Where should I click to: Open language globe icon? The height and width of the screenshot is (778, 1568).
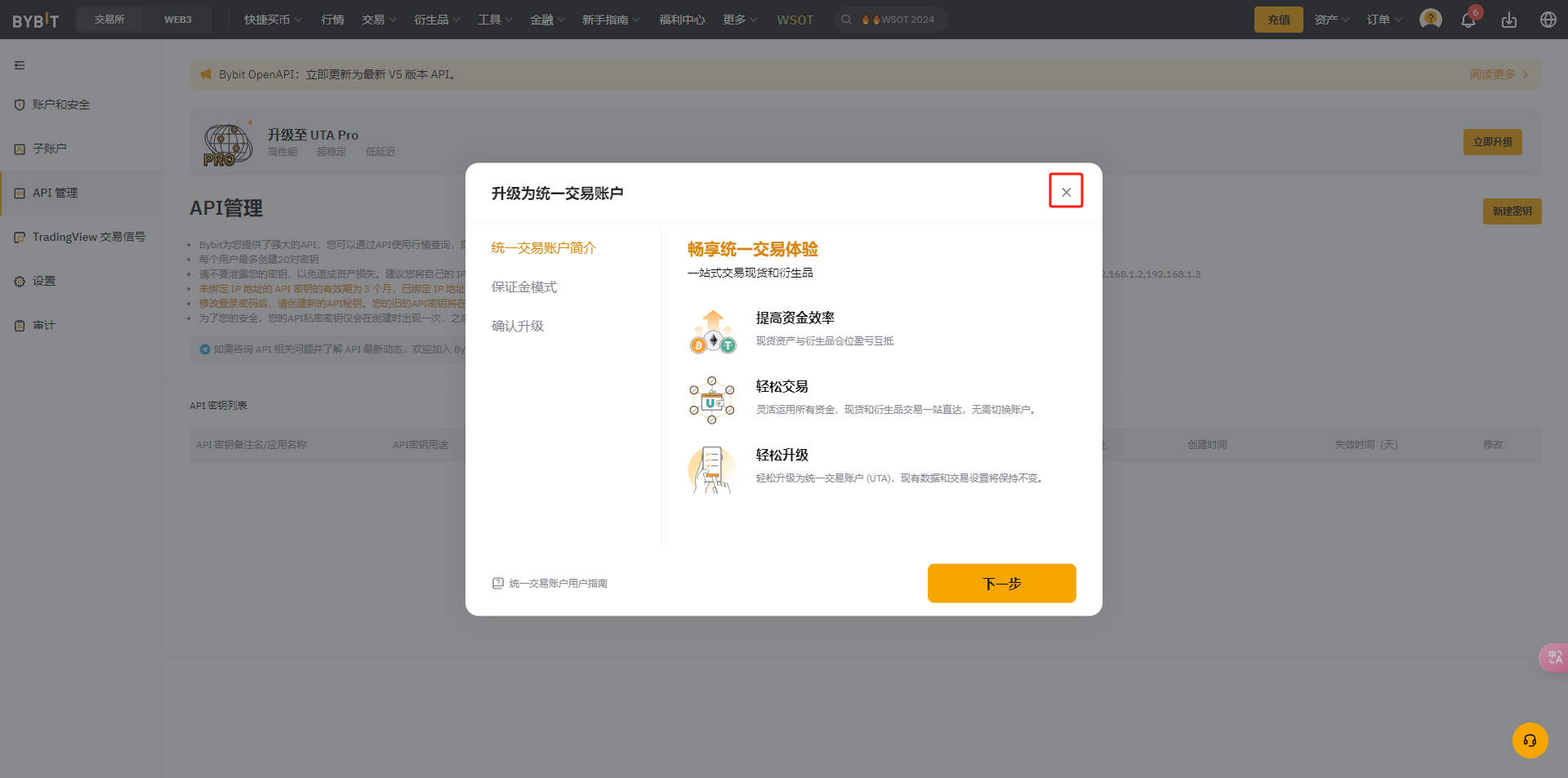(1548, 20)
